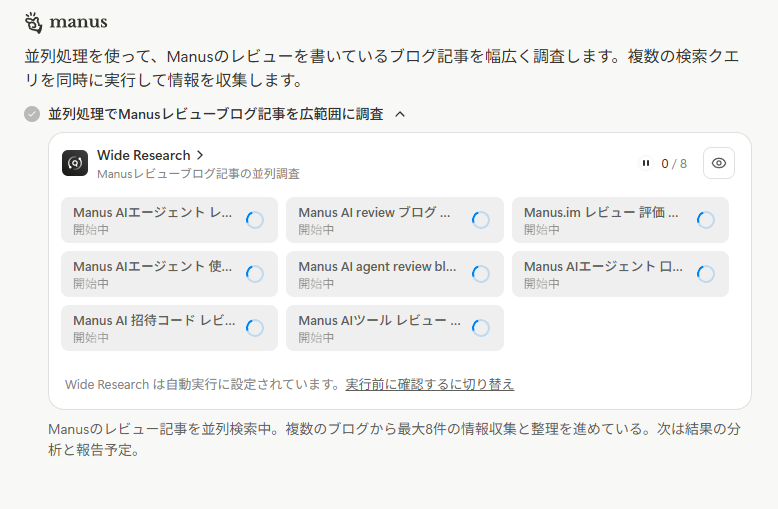The image size is (778, 509).
Task: Open the Manus AIエージェント 使... subtask card
Action: click(x=153, y=274)
